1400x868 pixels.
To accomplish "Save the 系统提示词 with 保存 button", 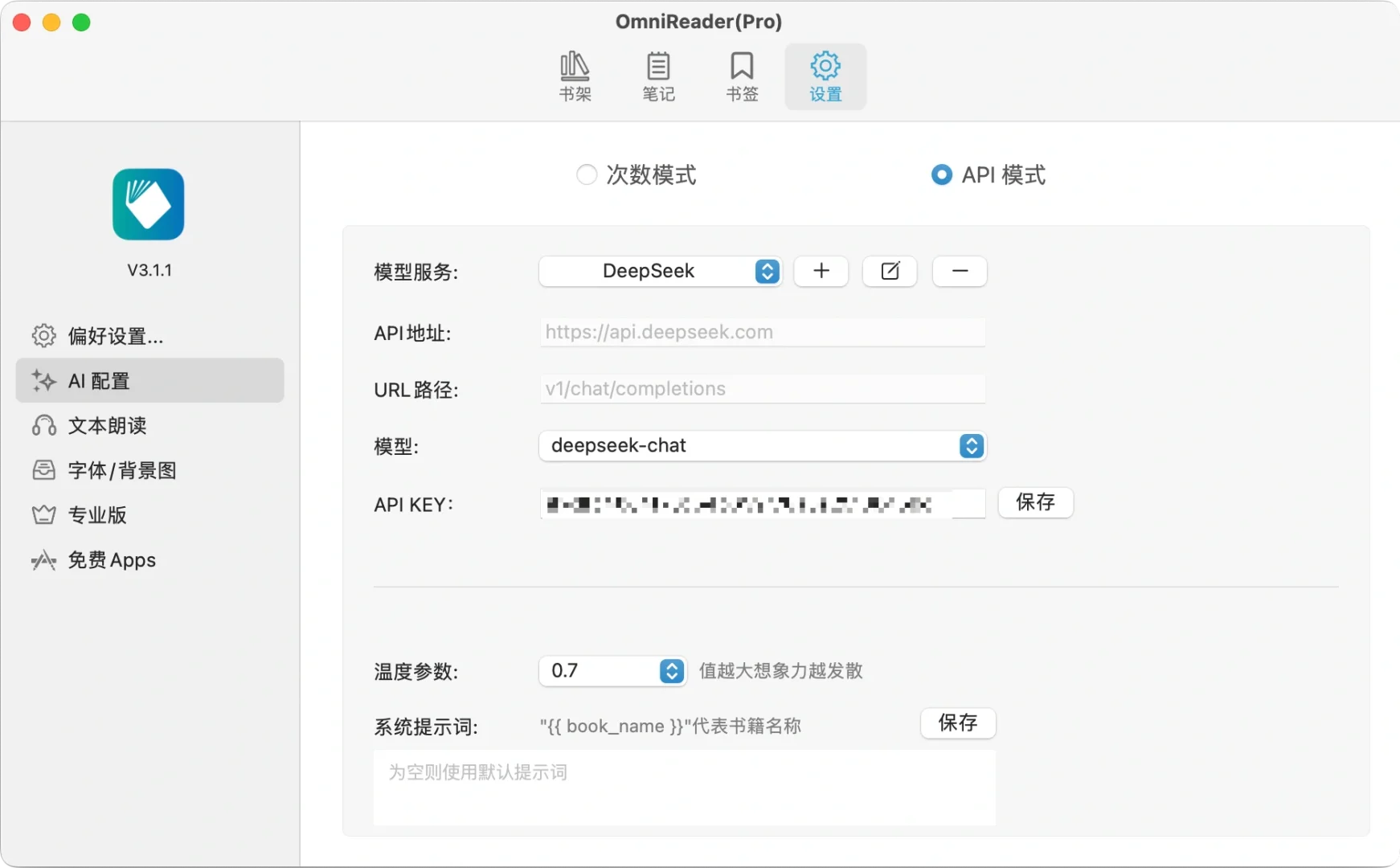I will [958, 723].
